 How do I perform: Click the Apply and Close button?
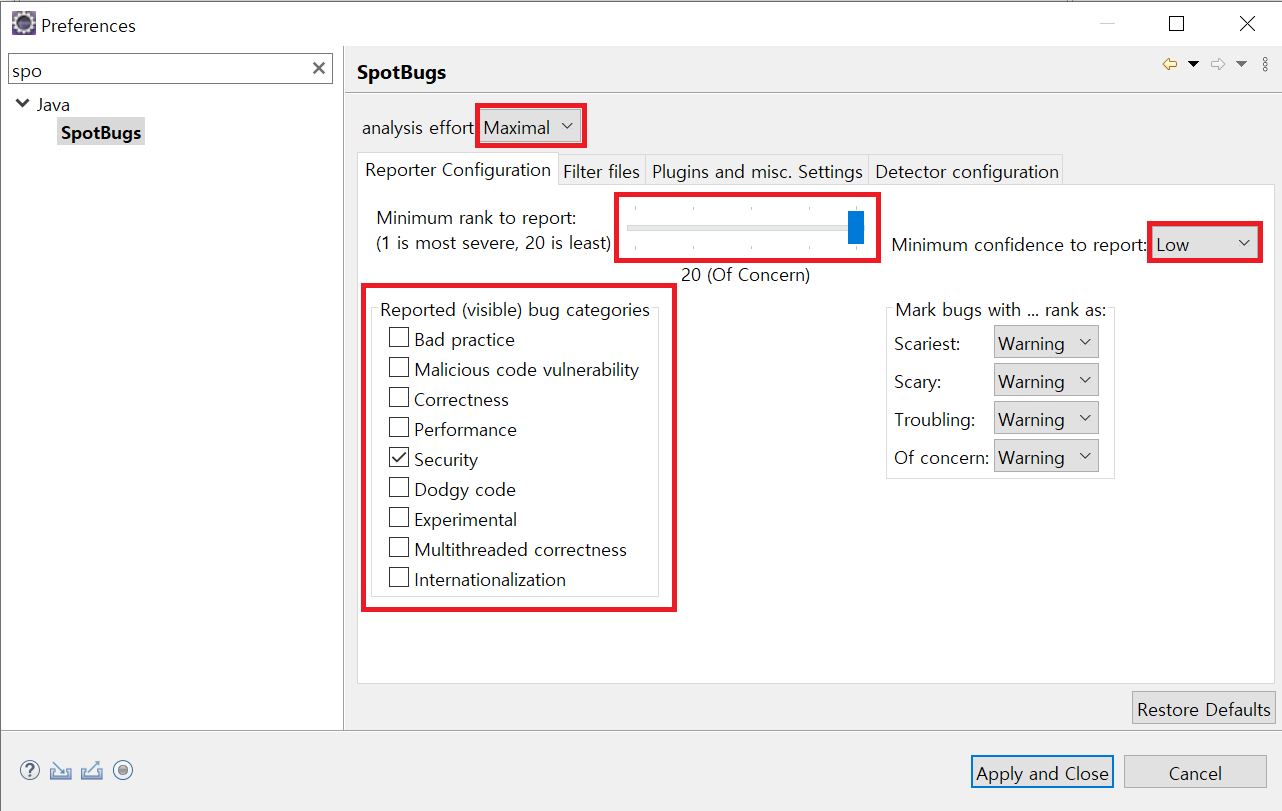tap(1042, 773)
